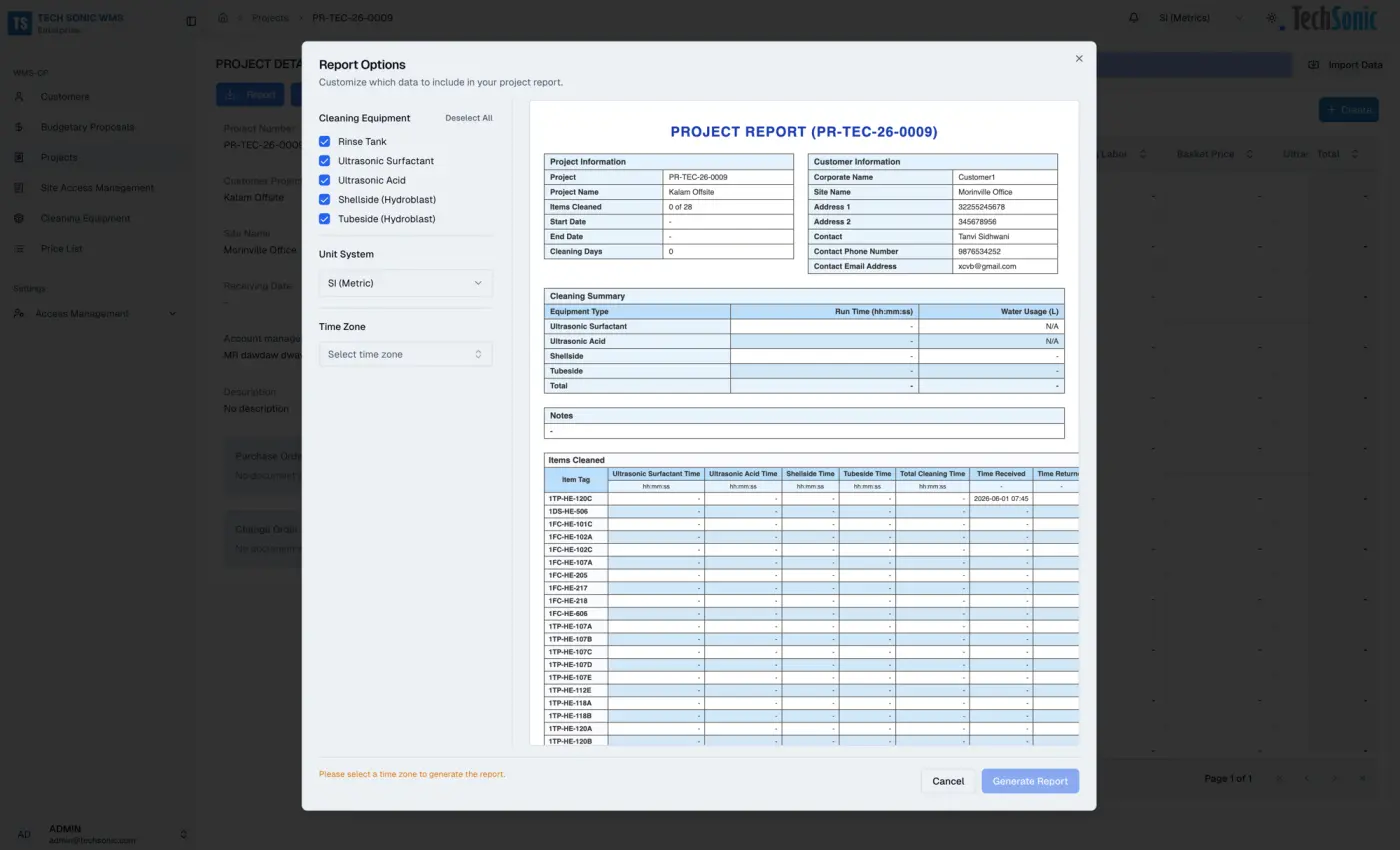Click the Ultrasonic Surfactant Time column header

click(x=656, y=474)
